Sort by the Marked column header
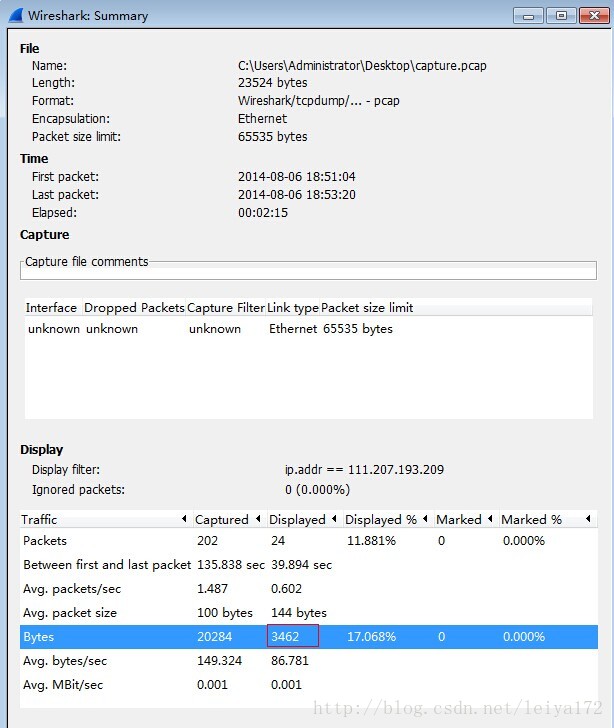Image resolution: width=614 pixels, height=728 pixels. coord(465,520)
